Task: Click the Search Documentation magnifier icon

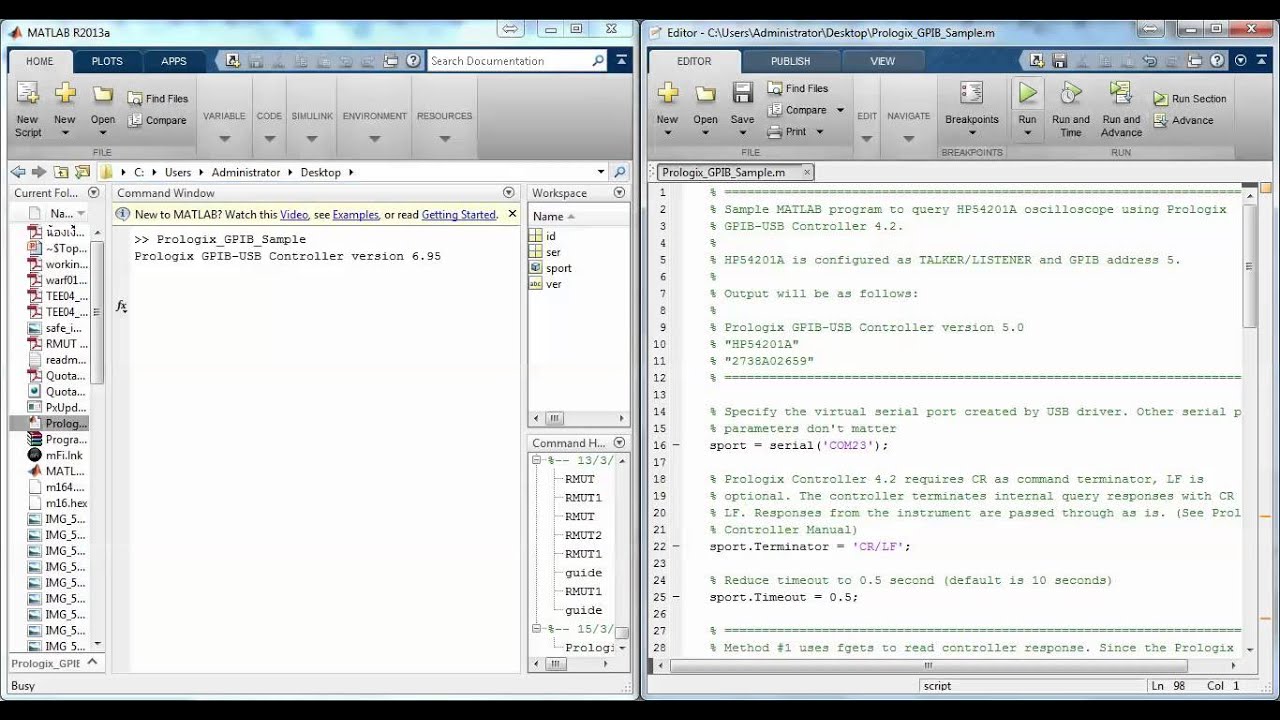Action: 598,61
